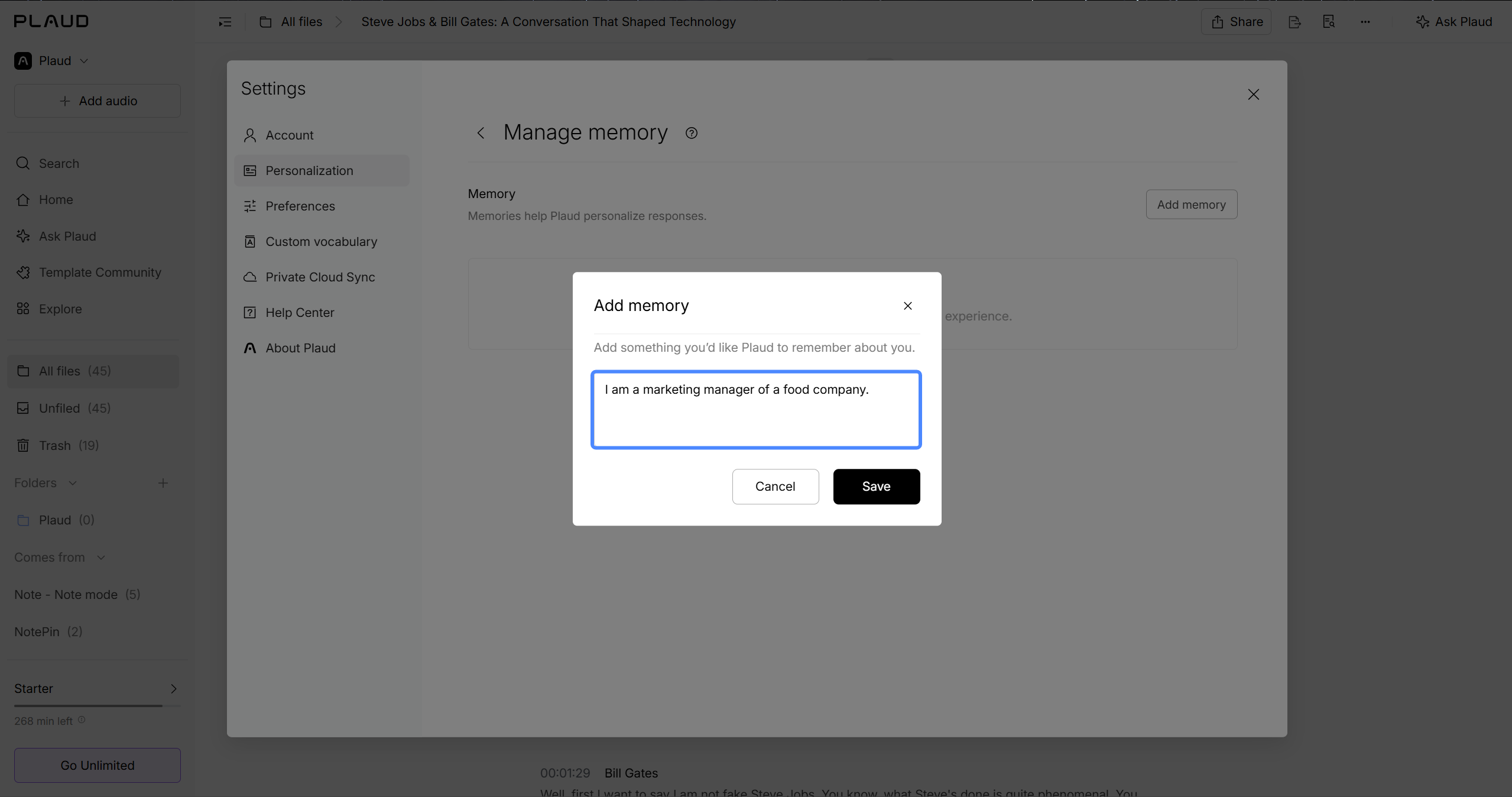Open Search in the sidebar
Screen dimensions: 1512x797
coord(93,164)
